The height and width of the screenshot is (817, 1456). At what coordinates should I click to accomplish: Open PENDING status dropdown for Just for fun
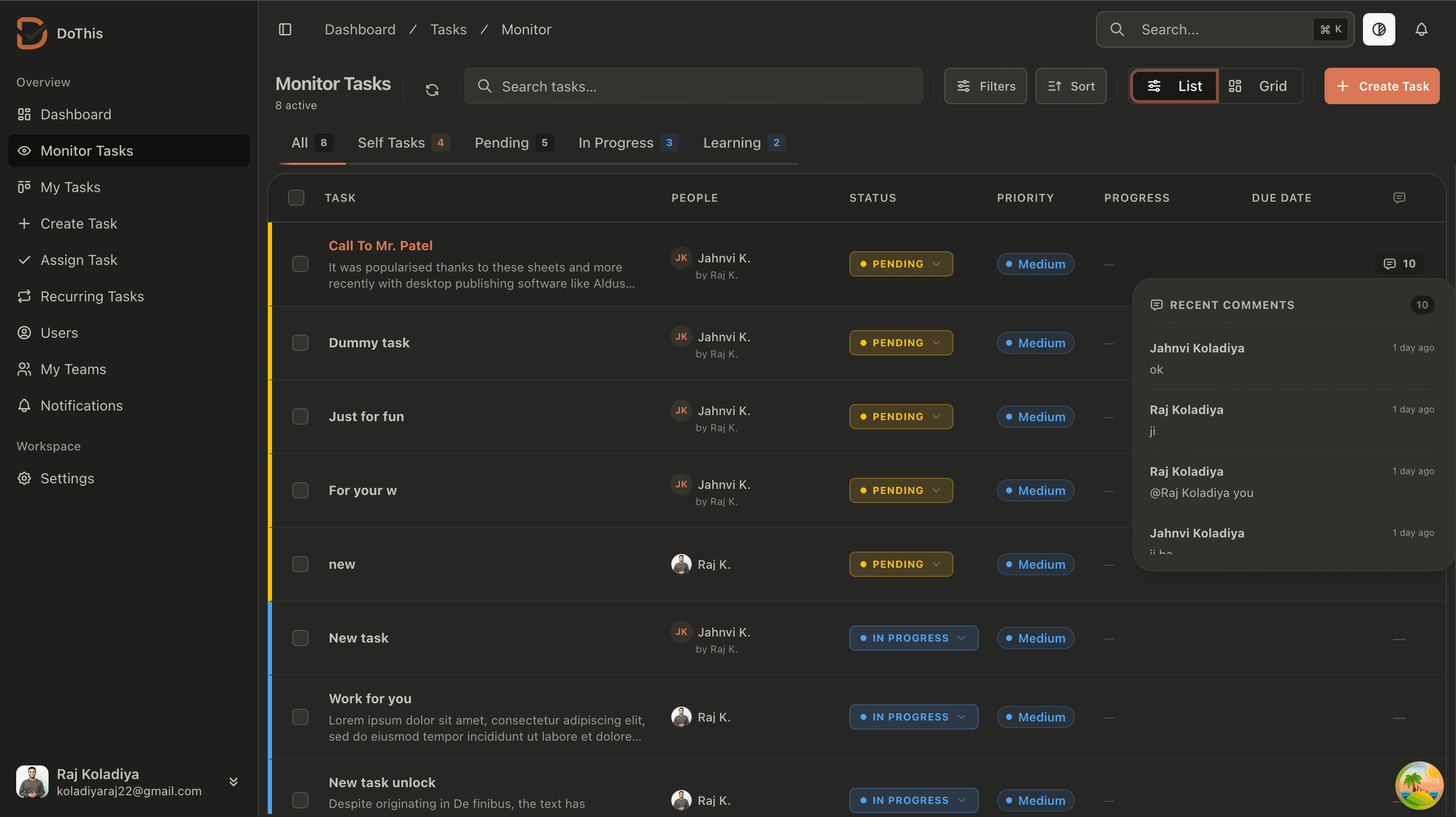click(x=901, y=417)
